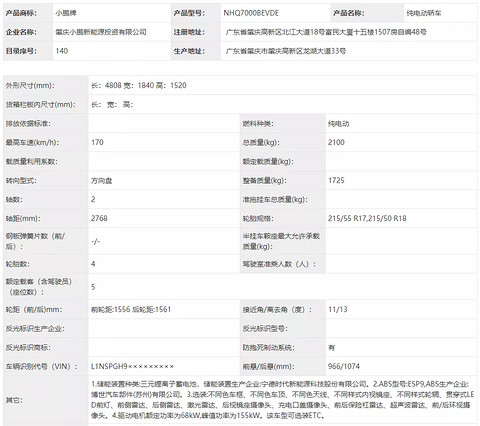Click the 车辆识别代号 (VIN) label
Viewport: 480px width, 426px height.
pyautogui.click(x=41, y=366)
